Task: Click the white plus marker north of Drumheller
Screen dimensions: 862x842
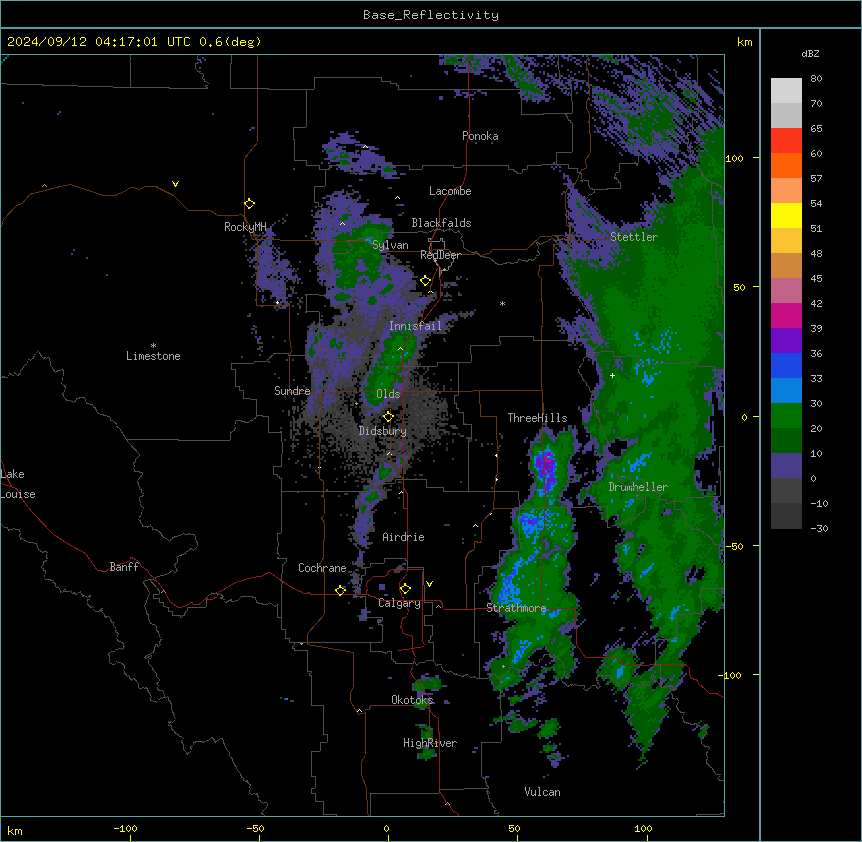Action: [x=612, y=375]
